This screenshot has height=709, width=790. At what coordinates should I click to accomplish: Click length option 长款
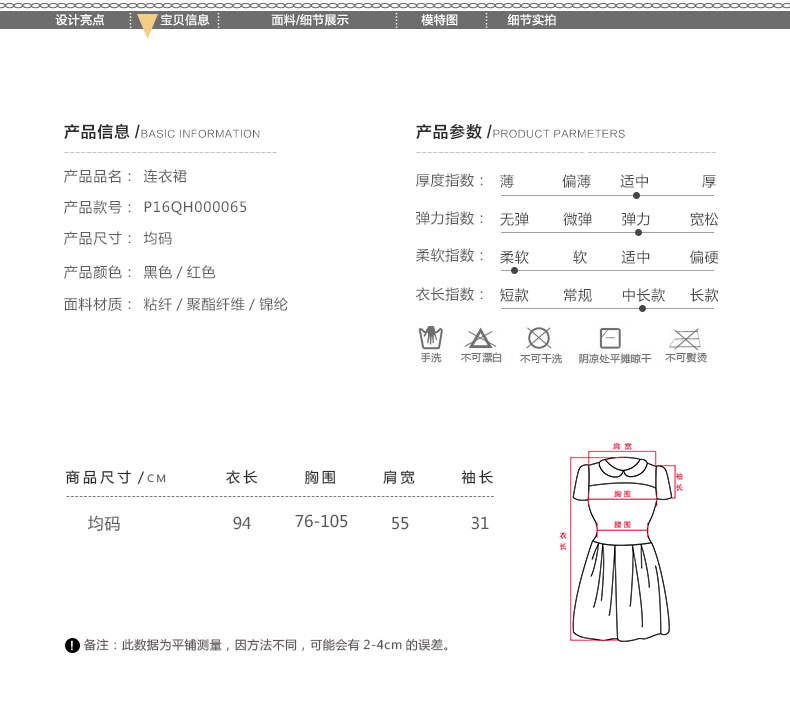click(704, 295)
